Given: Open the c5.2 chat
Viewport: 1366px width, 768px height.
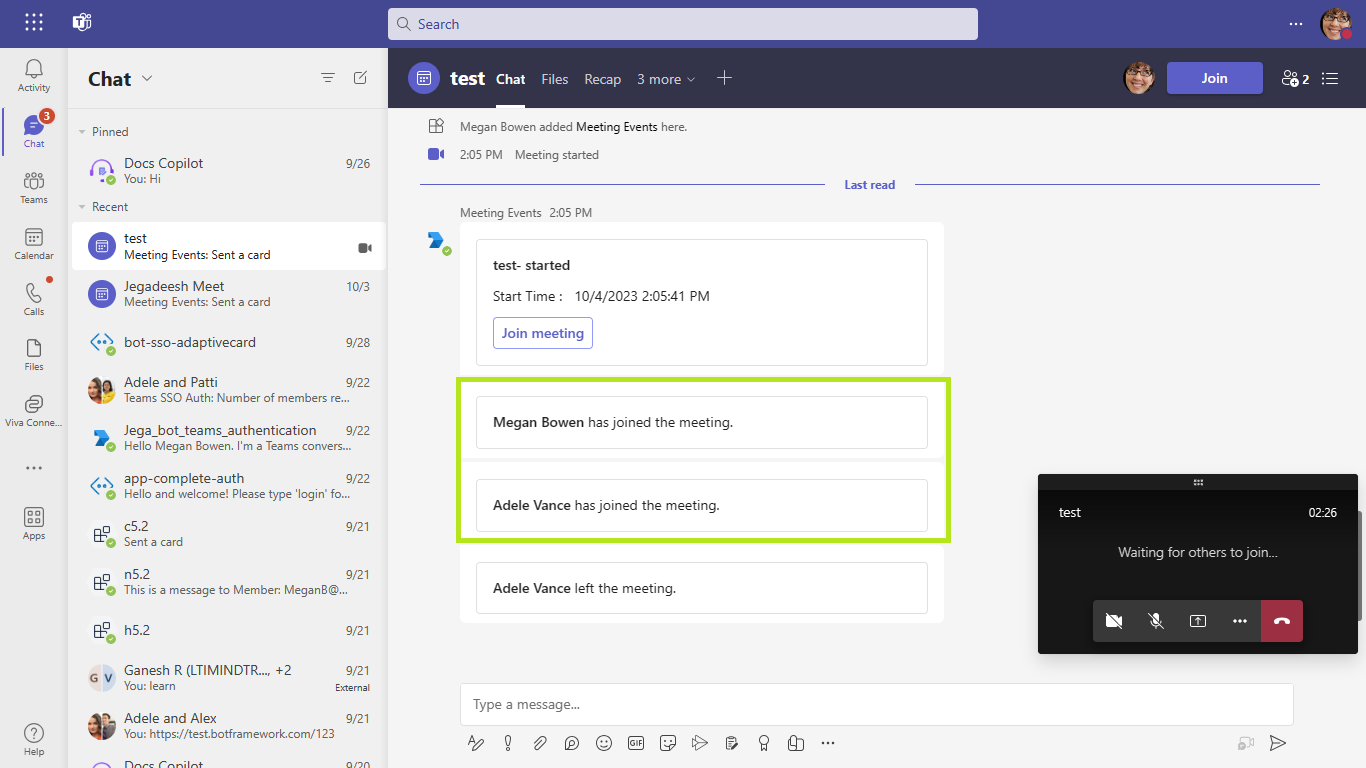Looking at the screenshot, I should tap(228, 534).
